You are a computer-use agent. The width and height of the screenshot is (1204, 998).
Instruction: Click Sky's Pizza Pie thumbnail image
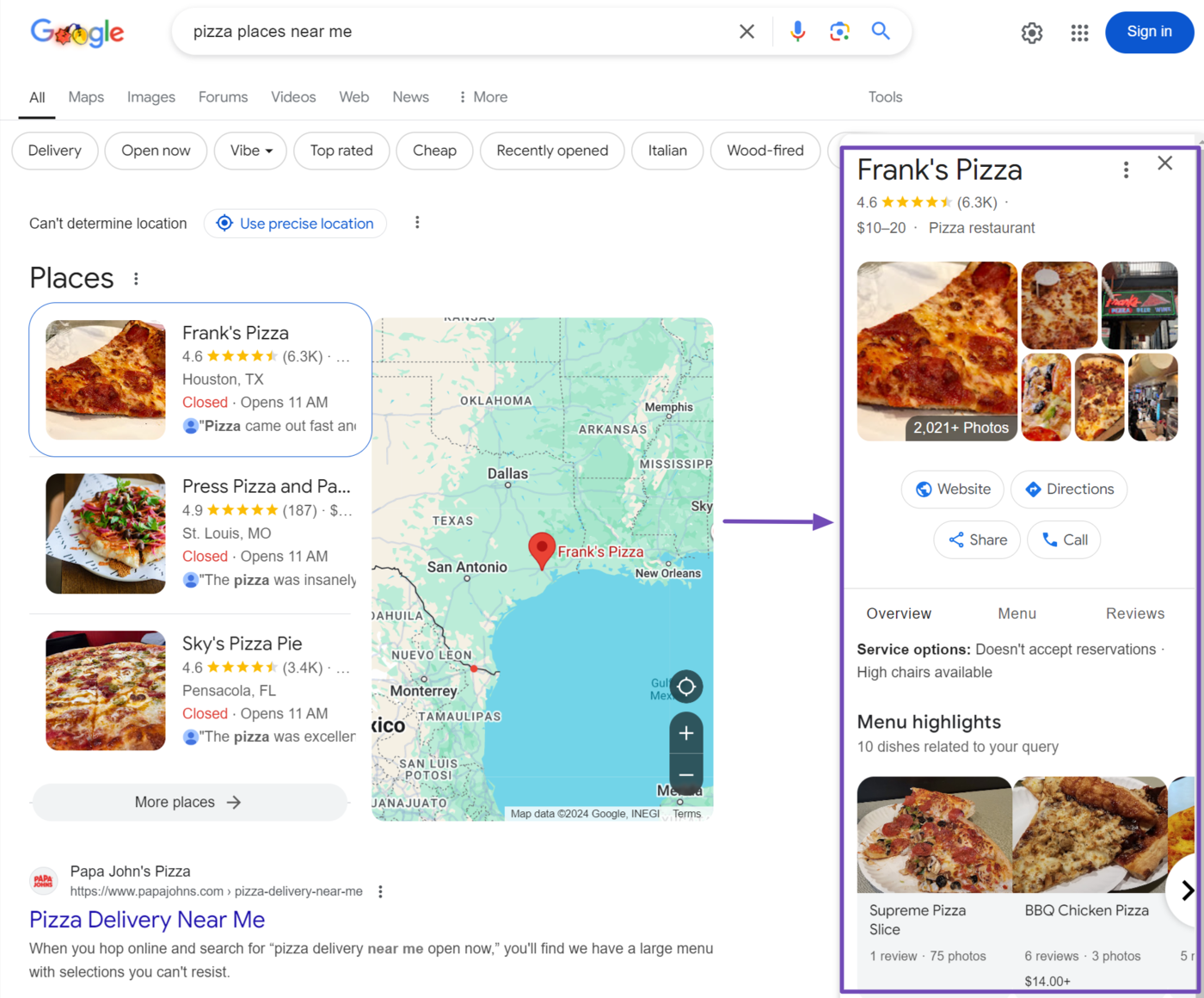click(106, 690)
